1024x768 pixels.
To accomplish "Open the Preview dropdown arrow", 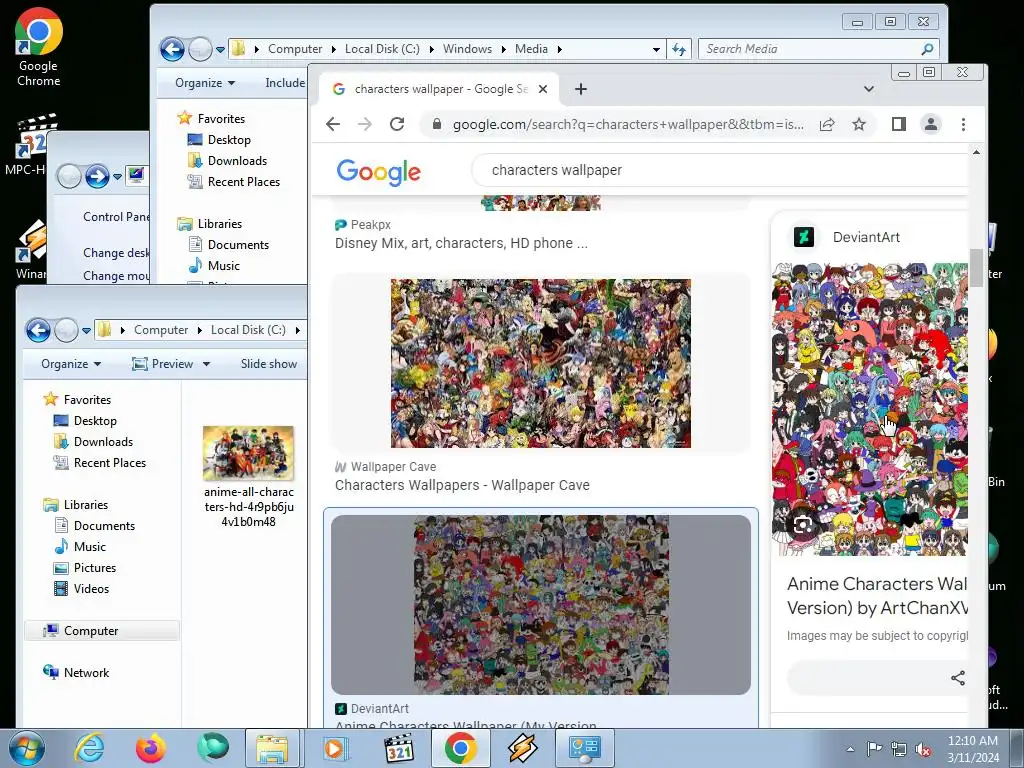I will point(206,364).
